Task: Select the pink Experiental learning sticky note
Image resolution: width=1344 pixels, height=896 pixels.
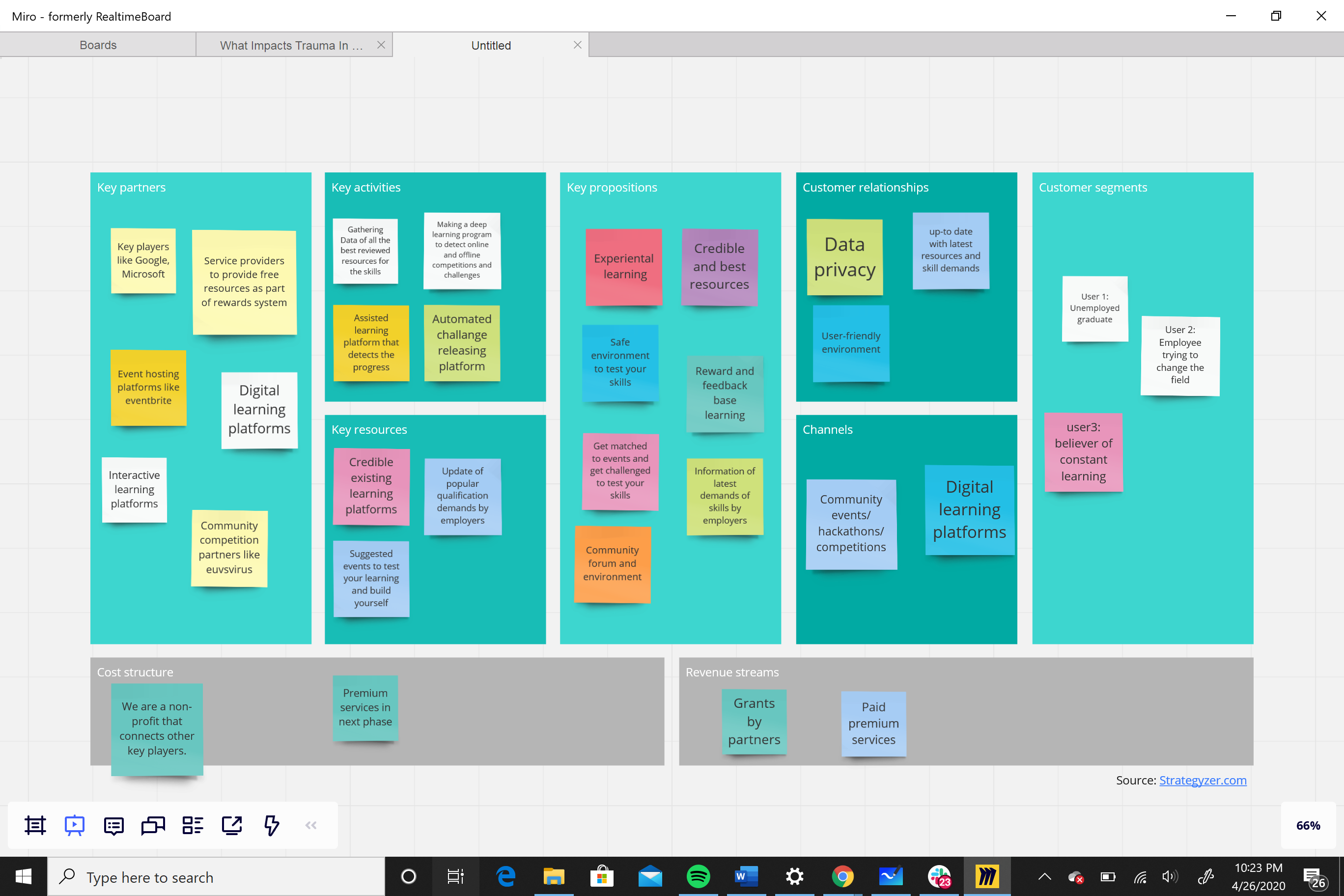Action: coord(624,266)
